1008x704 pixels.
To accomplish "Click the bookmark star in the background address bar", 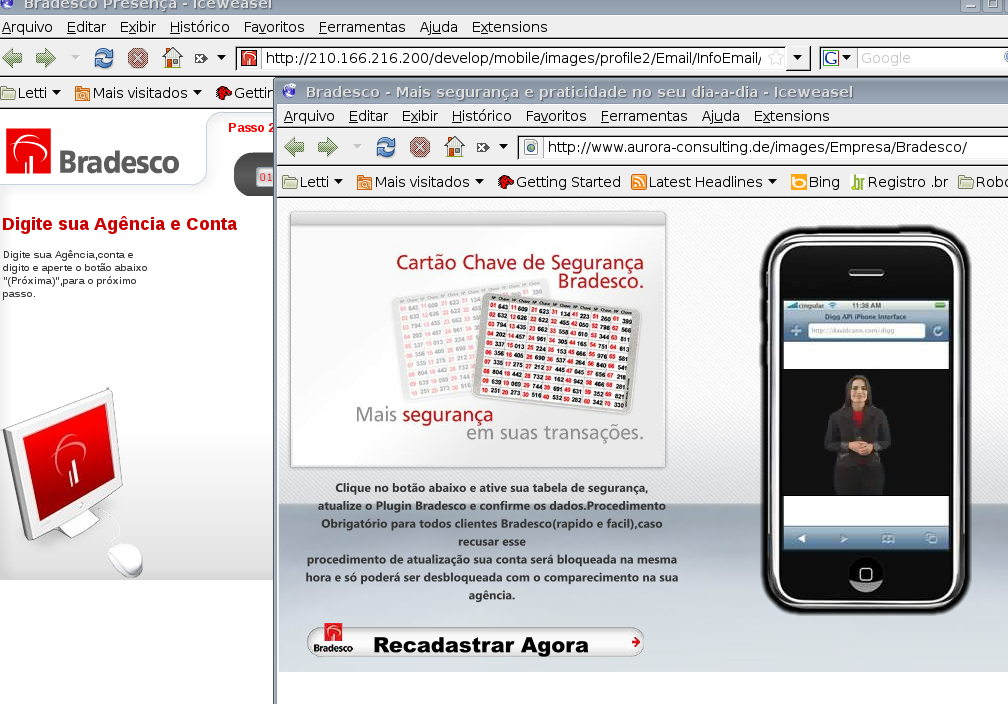I will coord(776,58).
